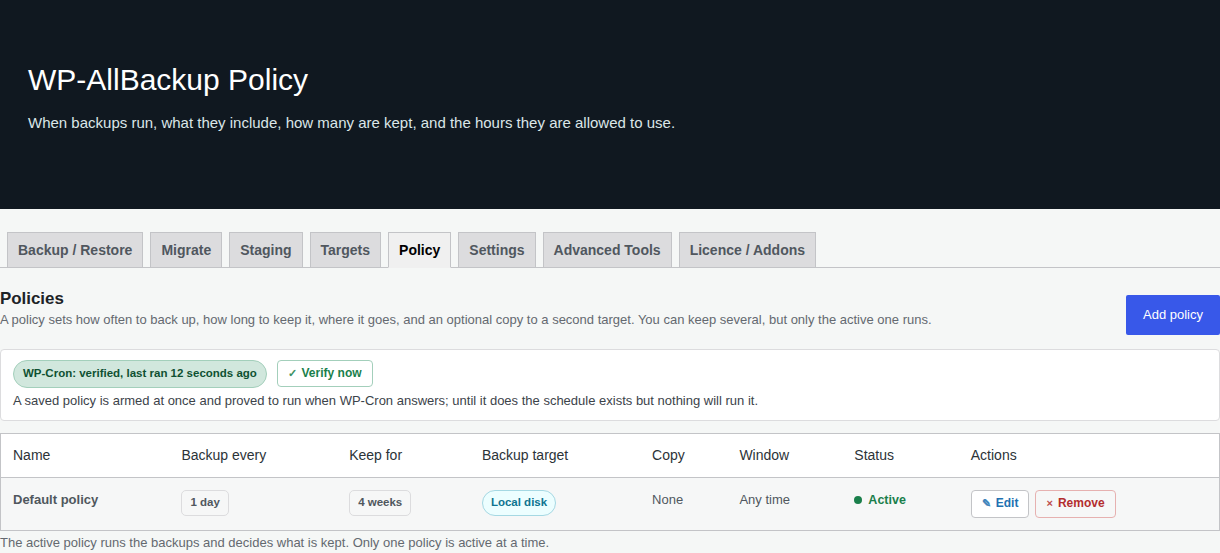Go to the Targets tab

[345, 250]
